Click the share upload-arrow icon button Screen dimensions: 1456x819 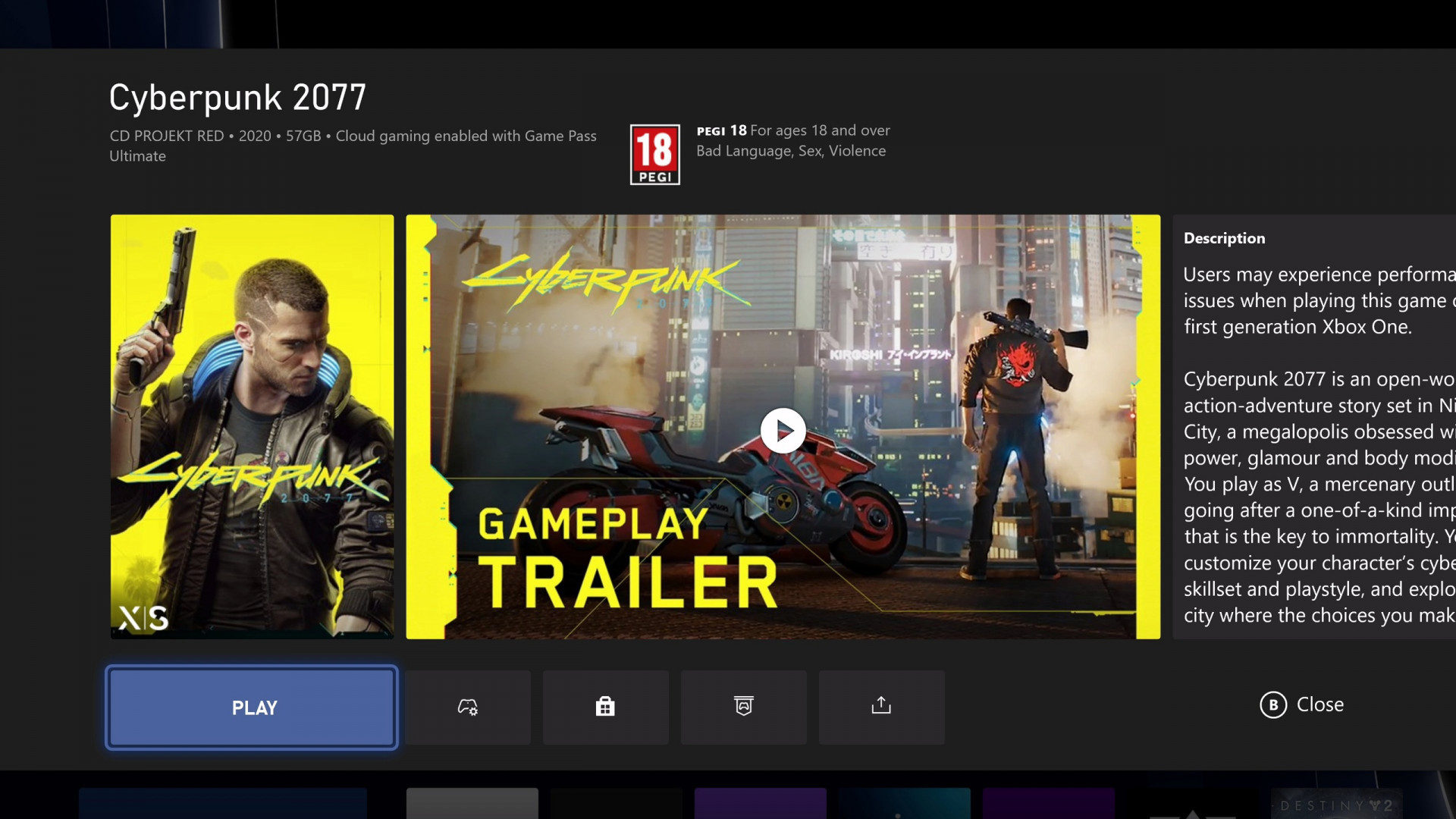point(881,707)
